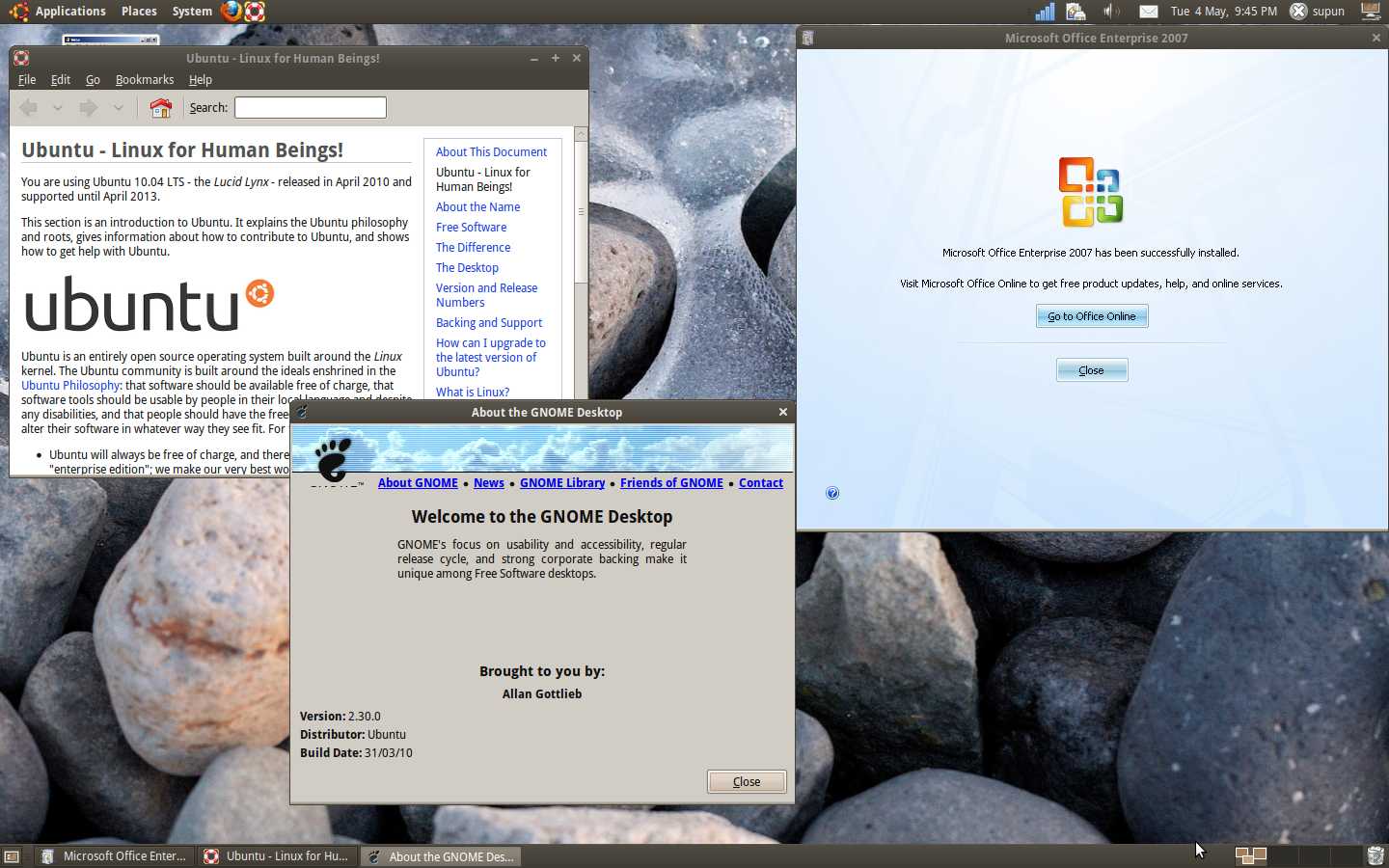
Task: Open the Help menu in help browser
Action: (201, 80)
